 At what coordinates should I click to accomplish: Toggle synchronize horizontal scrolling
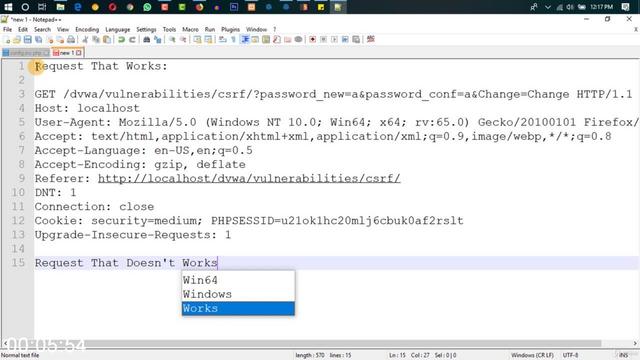(x=208, y=39)
